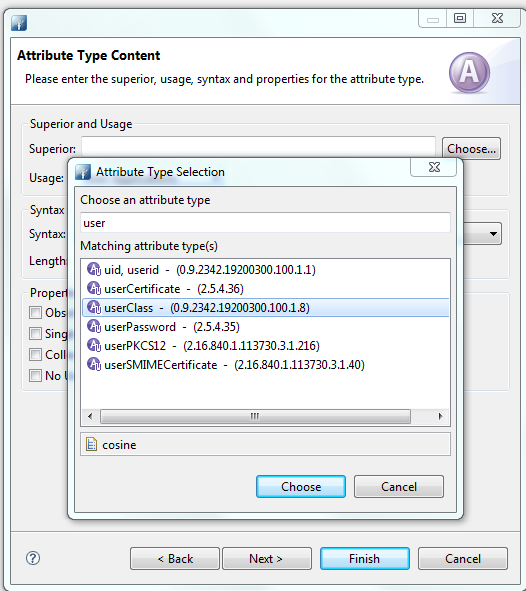Click the list's left scroll arrow
526x591 pixels.
pos(90,416)
